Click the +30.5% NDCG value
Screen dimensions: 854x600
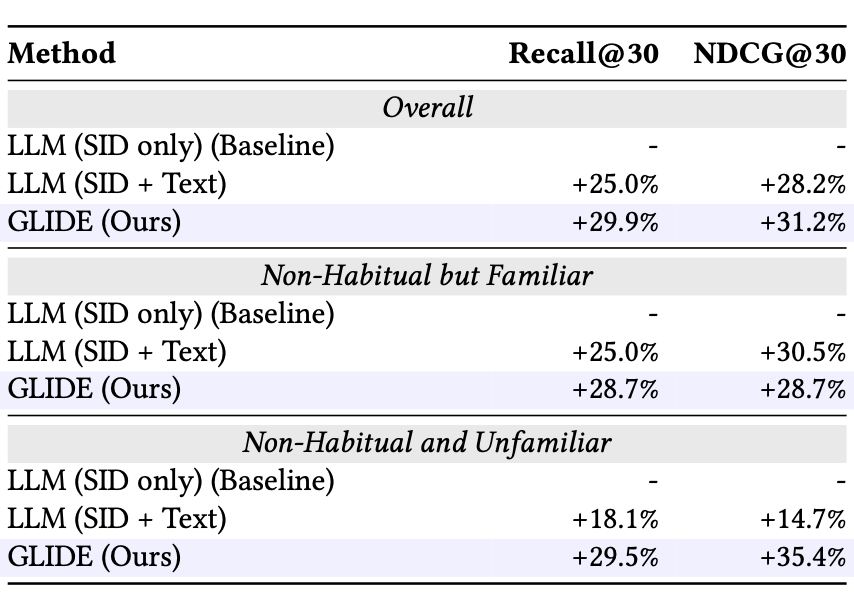[x=802, y=352]
